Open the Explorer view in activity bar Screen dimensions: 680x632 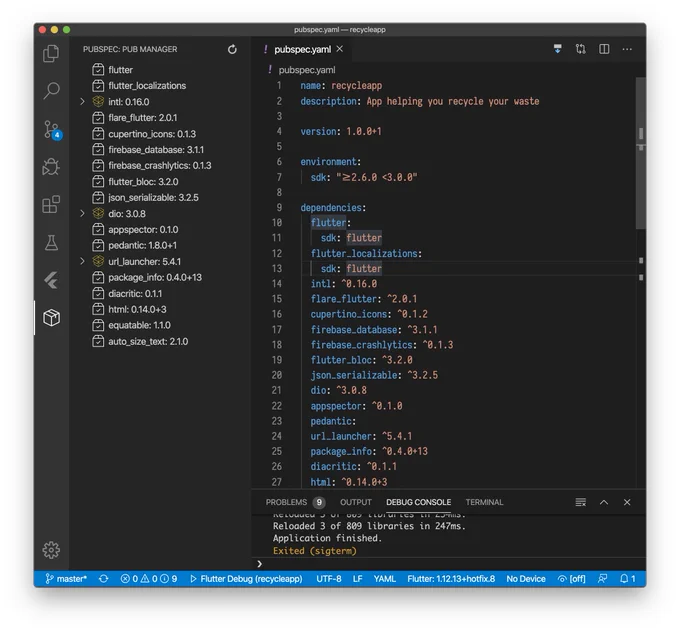51,53
